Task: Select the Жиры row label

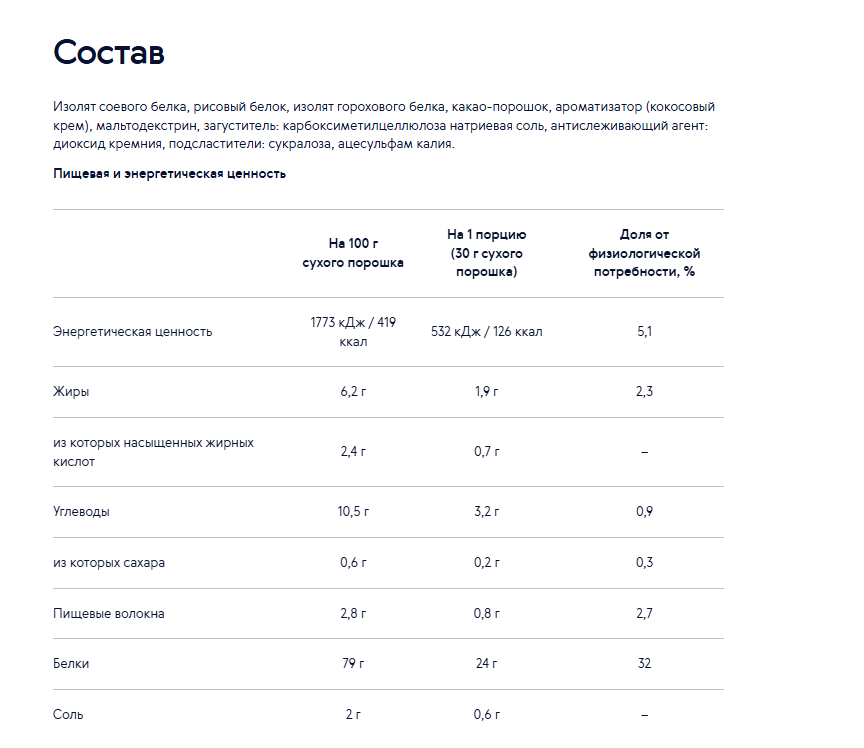Action: (71, 392)
